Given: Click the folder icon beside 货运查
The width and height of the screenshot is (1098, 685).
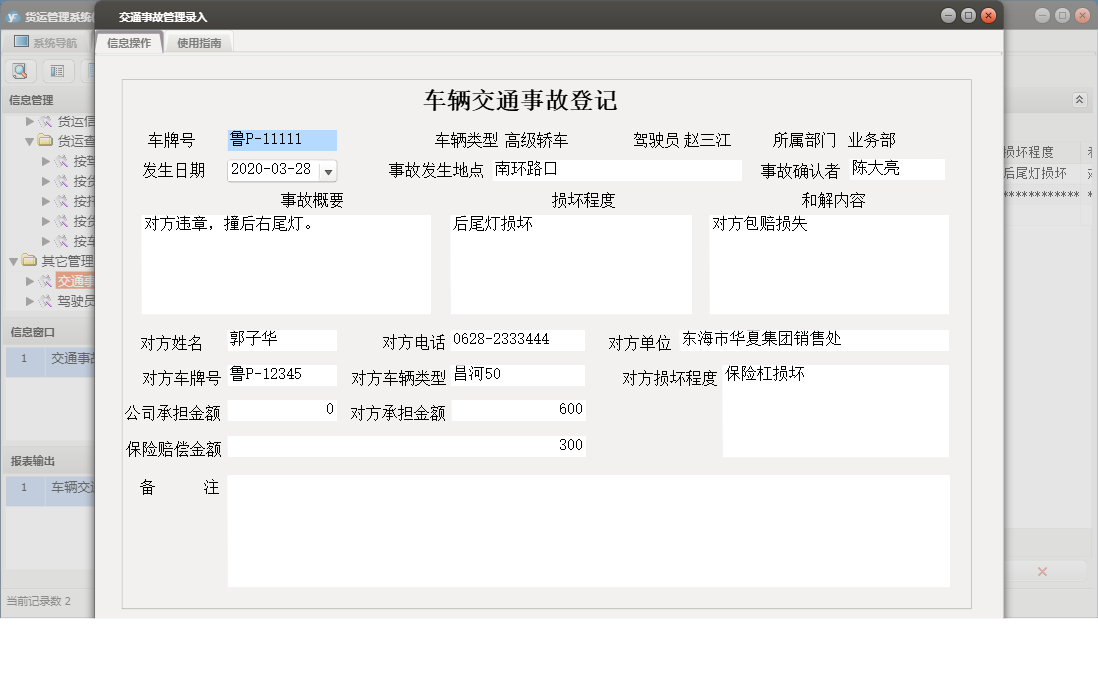Looking at the screenshot, I should 46,140.
